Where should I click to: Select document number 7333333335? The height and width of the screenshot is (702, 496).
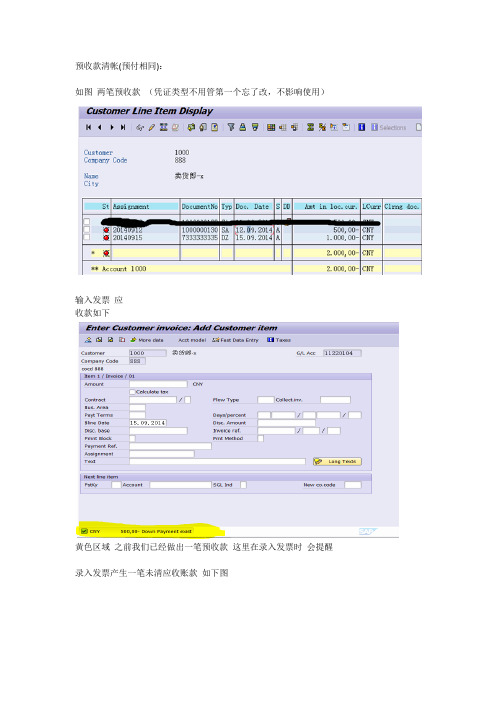point(200,238)
